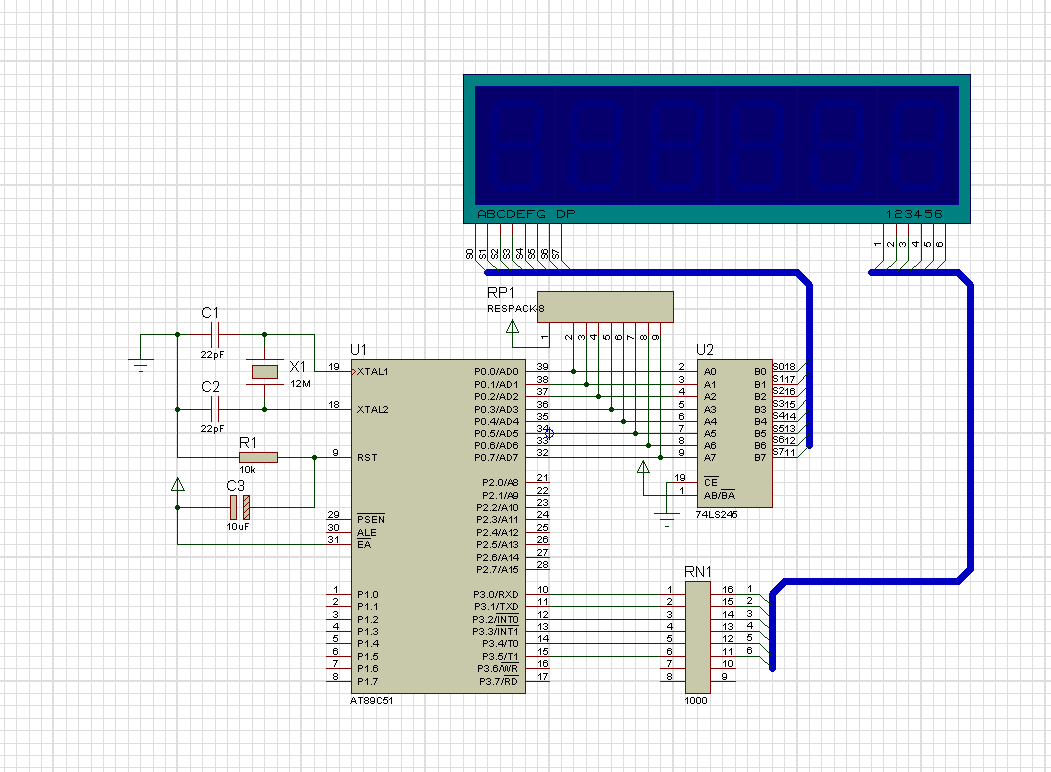
Task: Click the '10k' resistor value text
Action: point(247,470)
